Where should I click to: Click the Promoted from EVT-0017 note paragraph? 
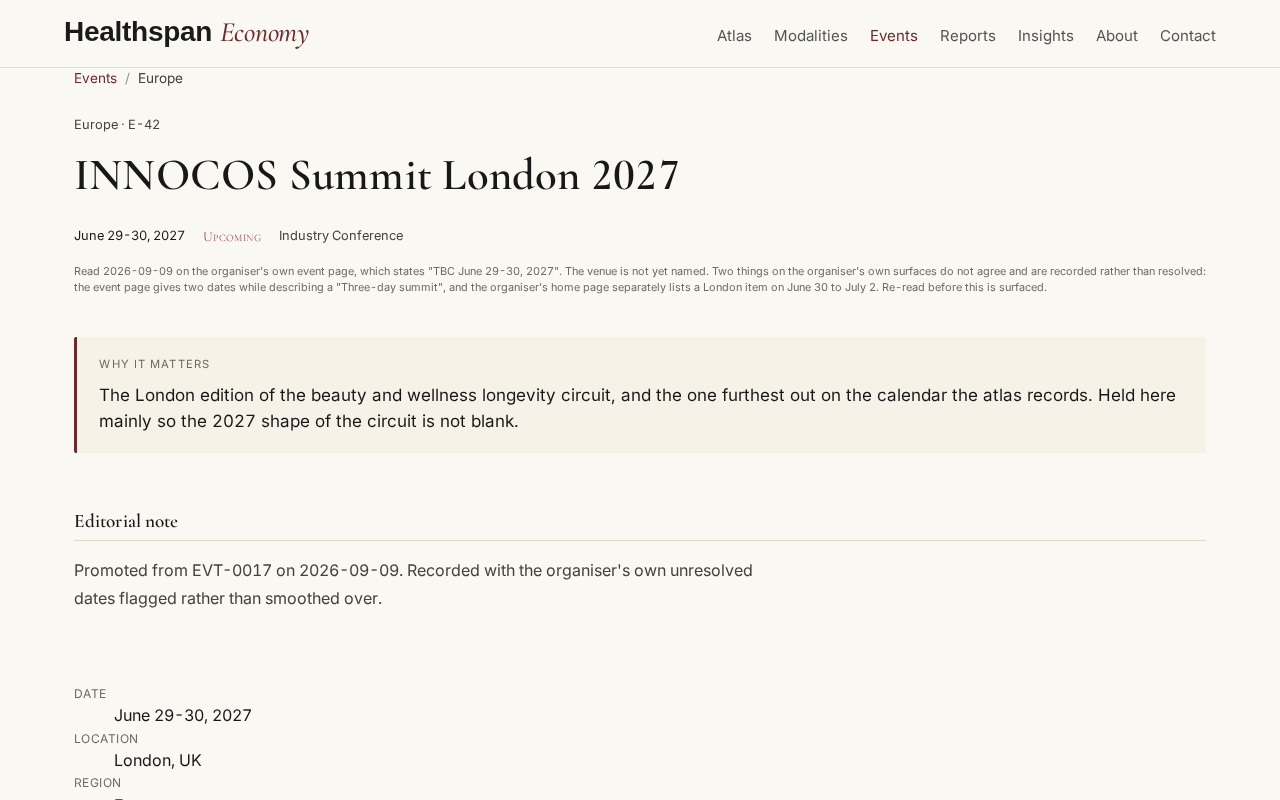[x=413, y=585]
